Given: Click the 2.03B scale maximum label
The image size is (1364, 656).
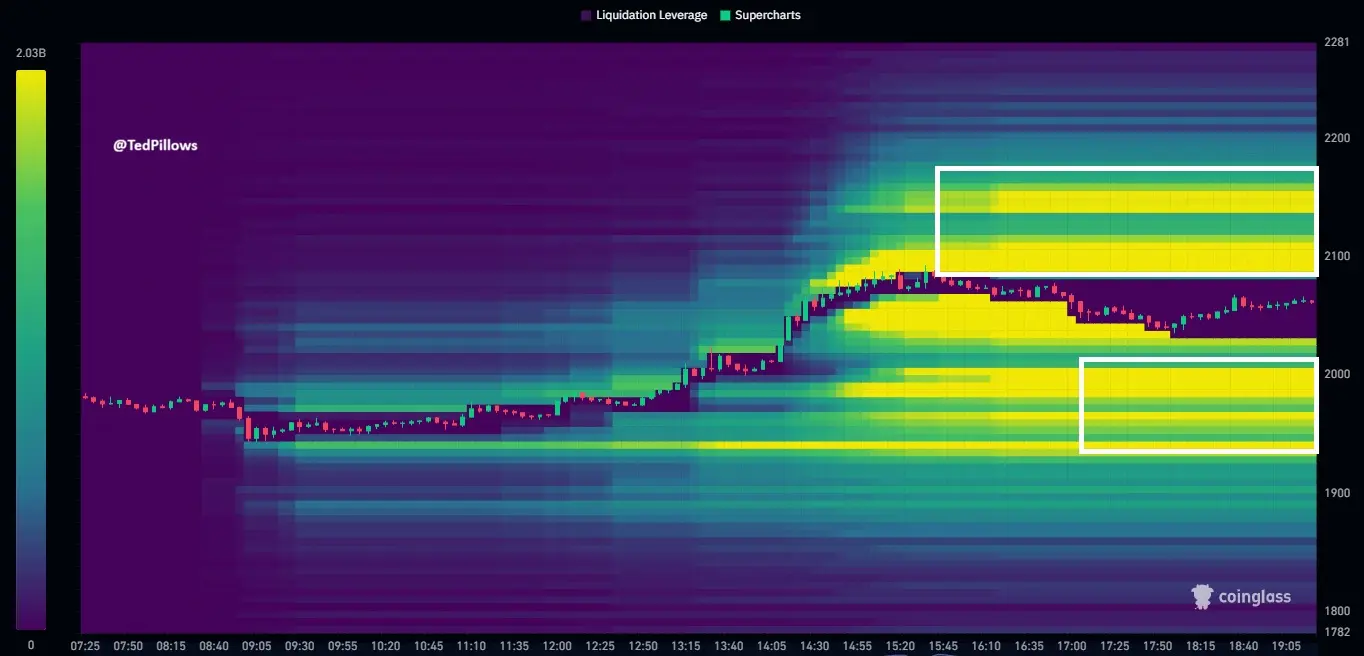Looking at the screenshot, I should coord(31,53).
